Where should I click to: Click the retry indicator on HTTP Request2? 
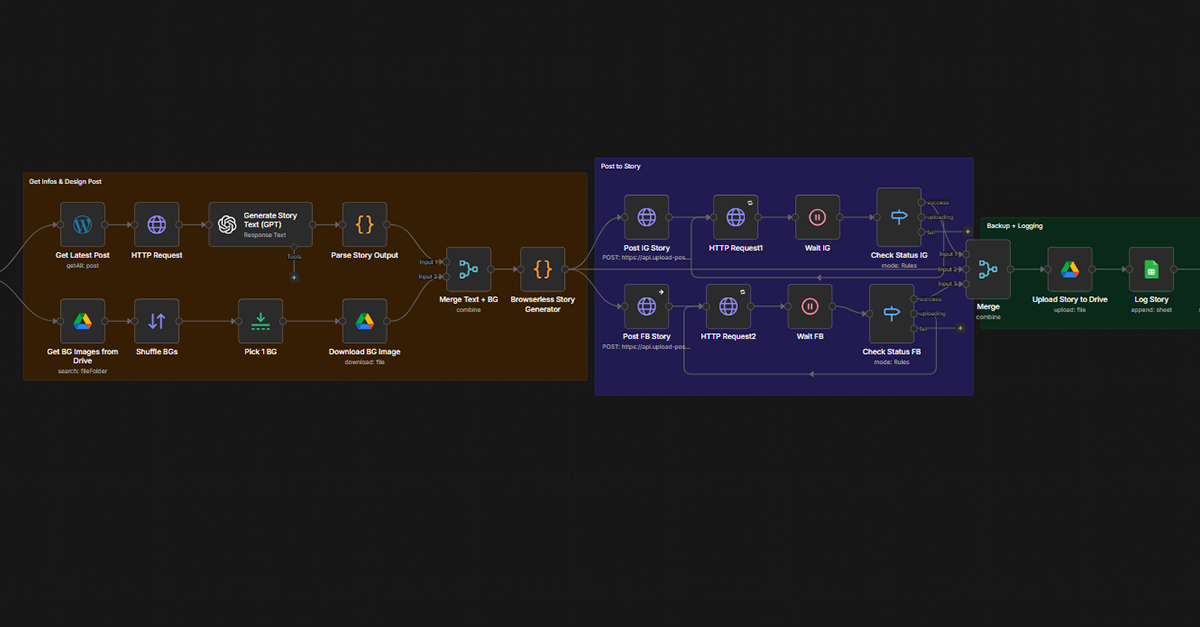(x=743, y=290)
